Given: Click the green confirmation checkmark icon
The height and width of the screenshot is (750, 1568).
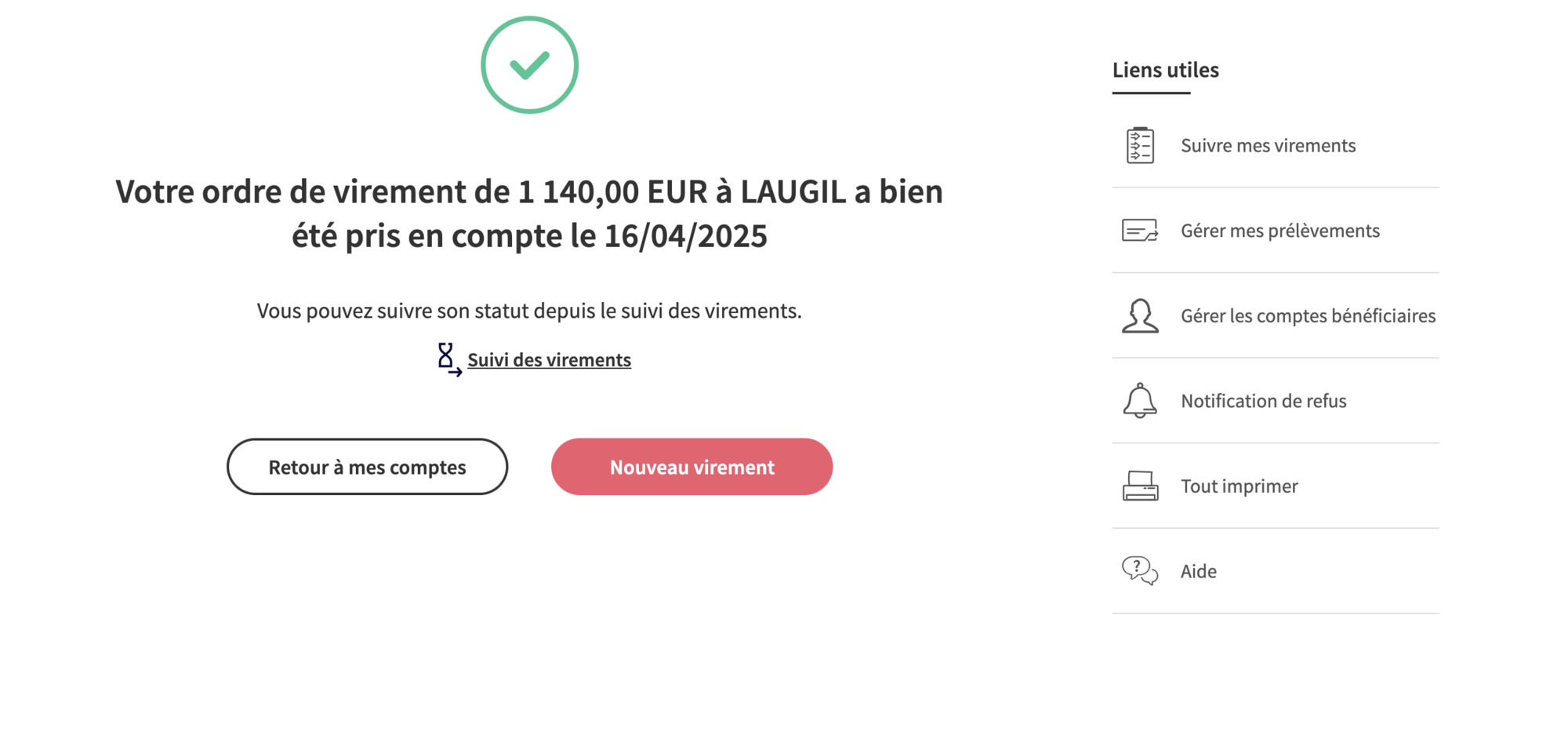Looking at the screenshot, I should pos(530,65).
